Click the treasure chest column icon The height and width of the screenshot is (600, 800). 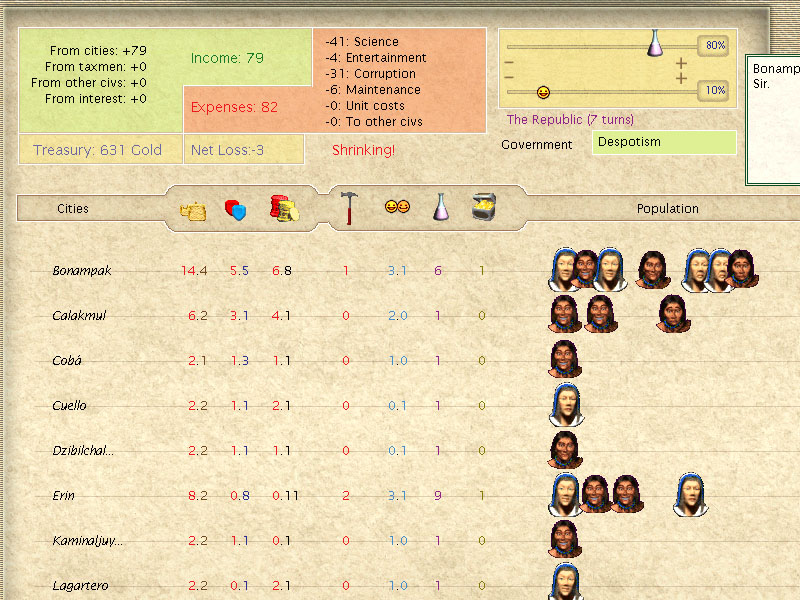click(x=484, y=207)
